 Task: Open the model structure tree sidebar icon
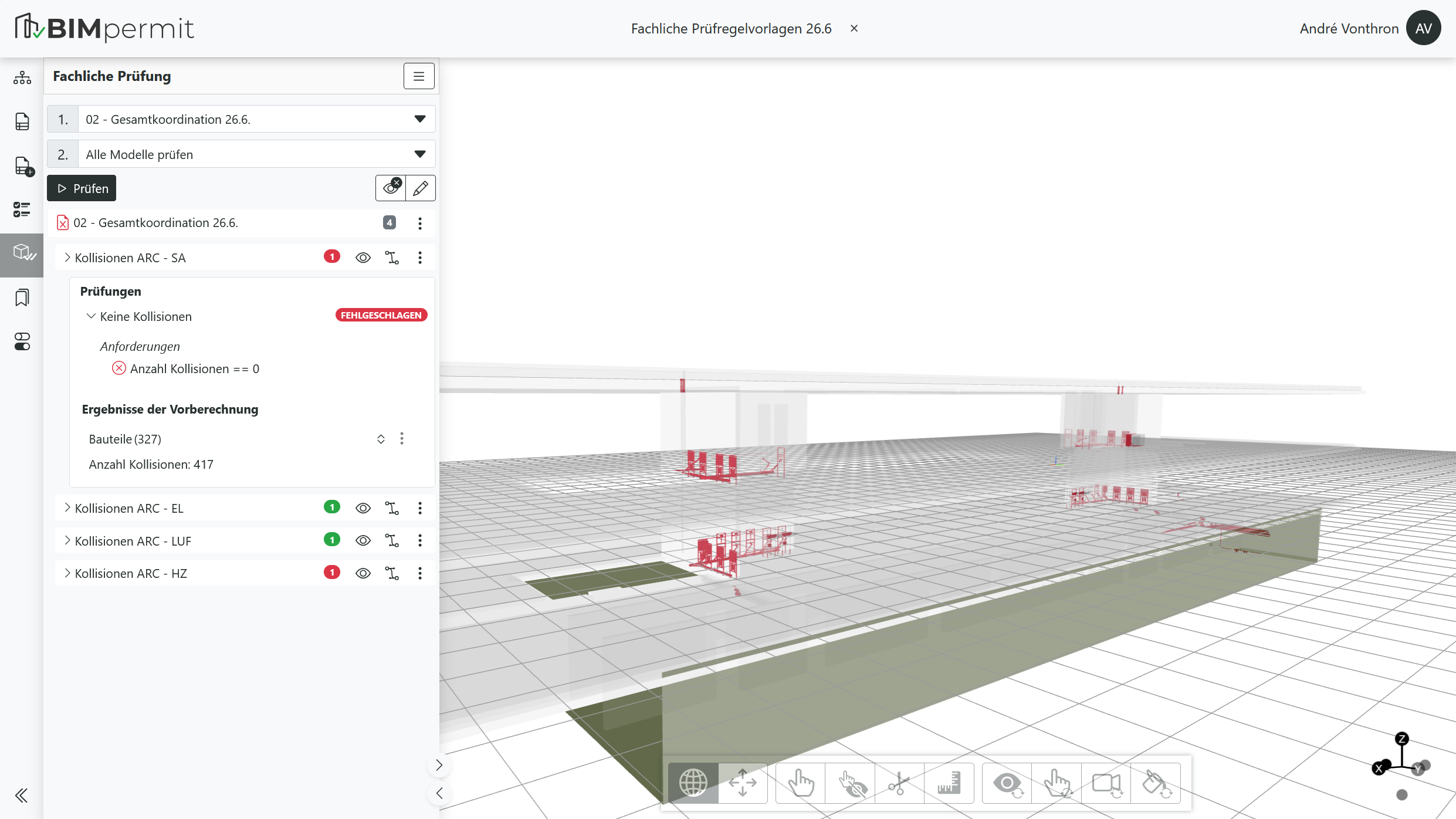click(22, 77)
